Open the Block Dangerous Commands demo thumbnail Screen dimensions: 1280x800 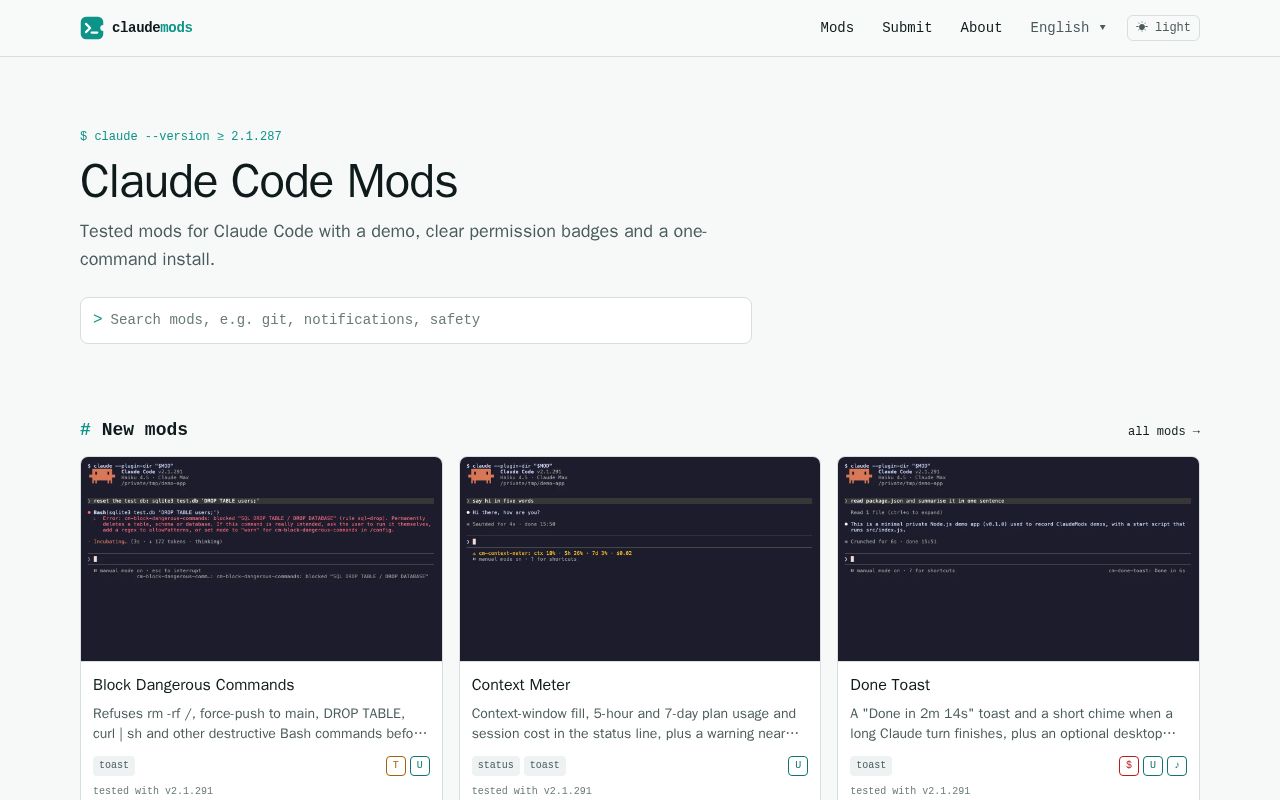tap(261, 559)
